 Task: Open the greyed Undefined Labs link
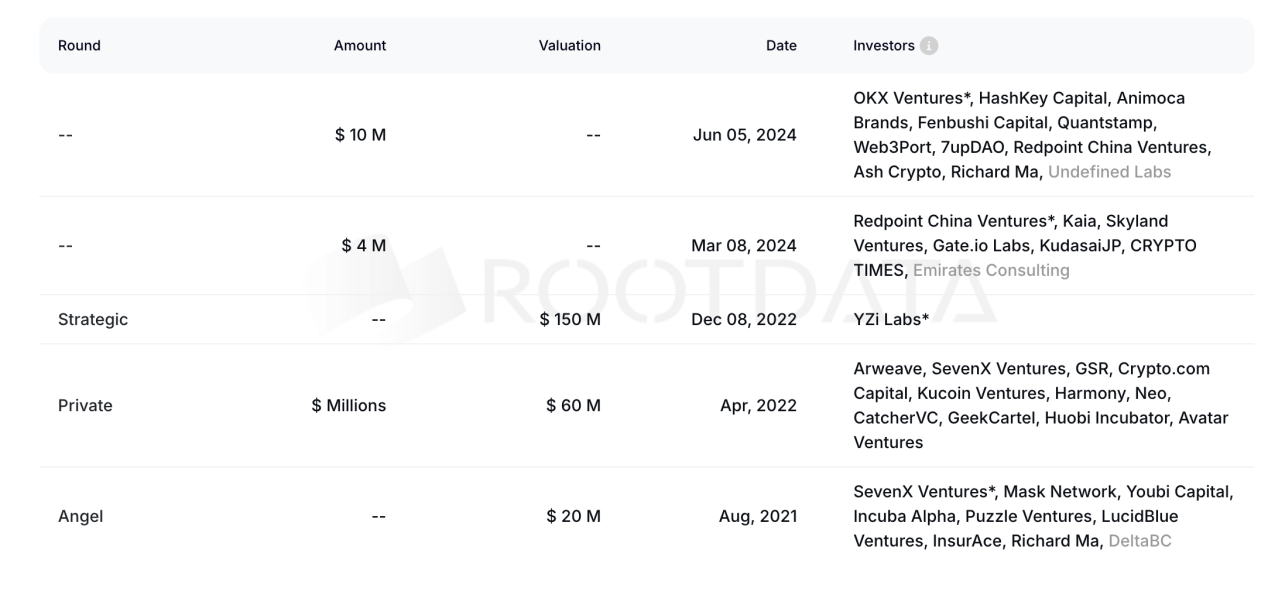pos(1109,172)
